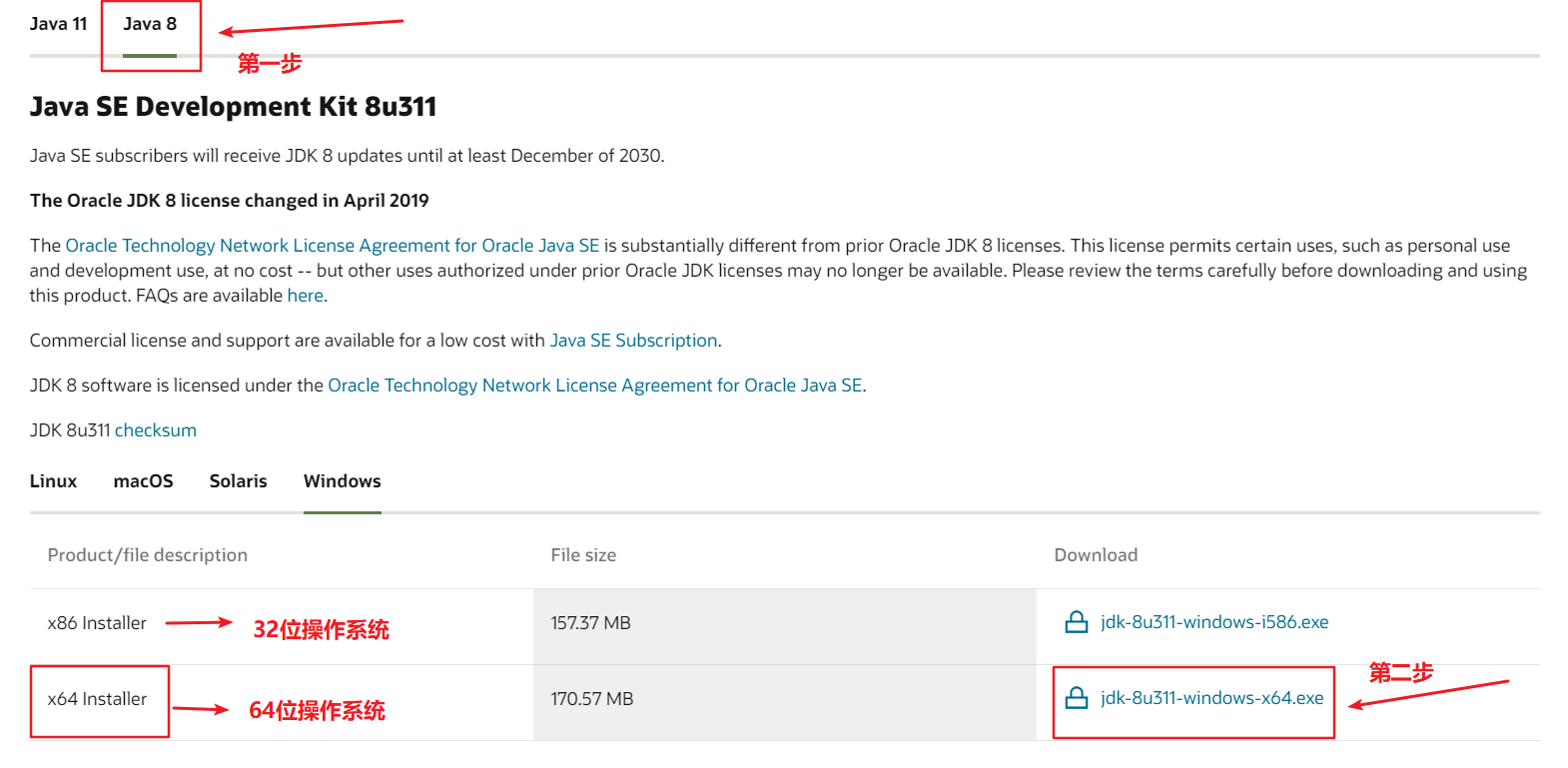Open the Solaris downloads tab
The image size is (1568, 768).
point(238,481)
